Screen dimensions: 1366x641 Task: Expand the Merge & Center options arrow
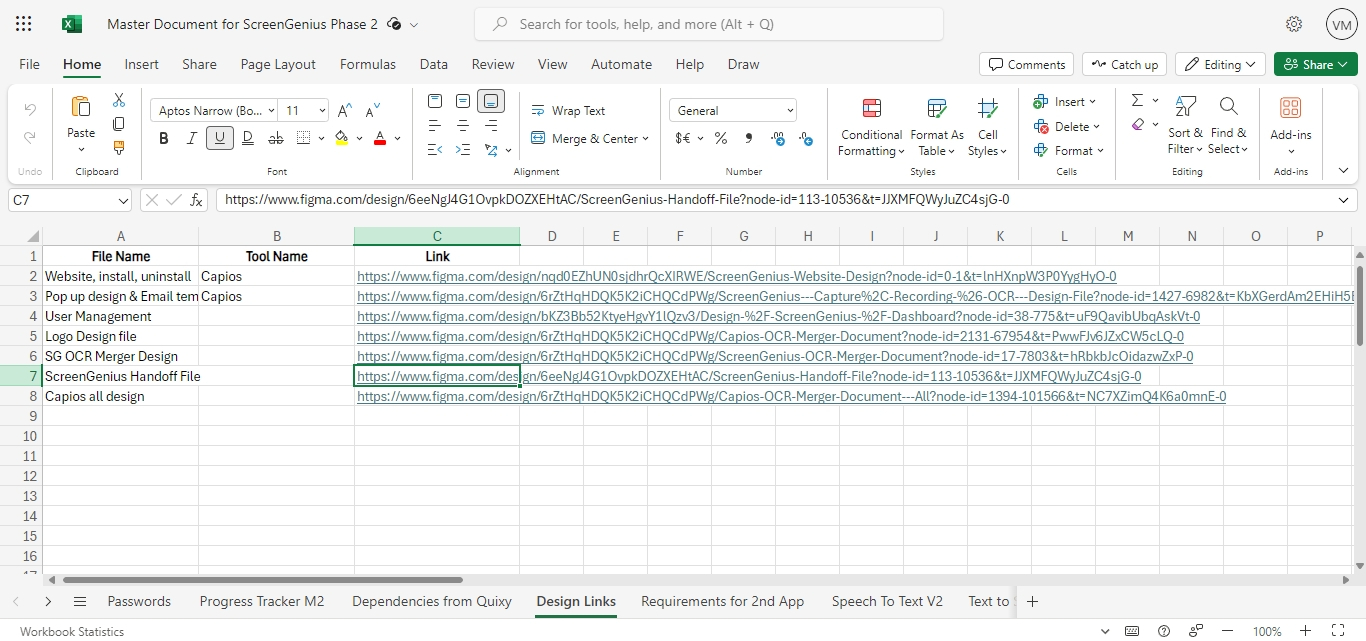click(x=646, y=139)
